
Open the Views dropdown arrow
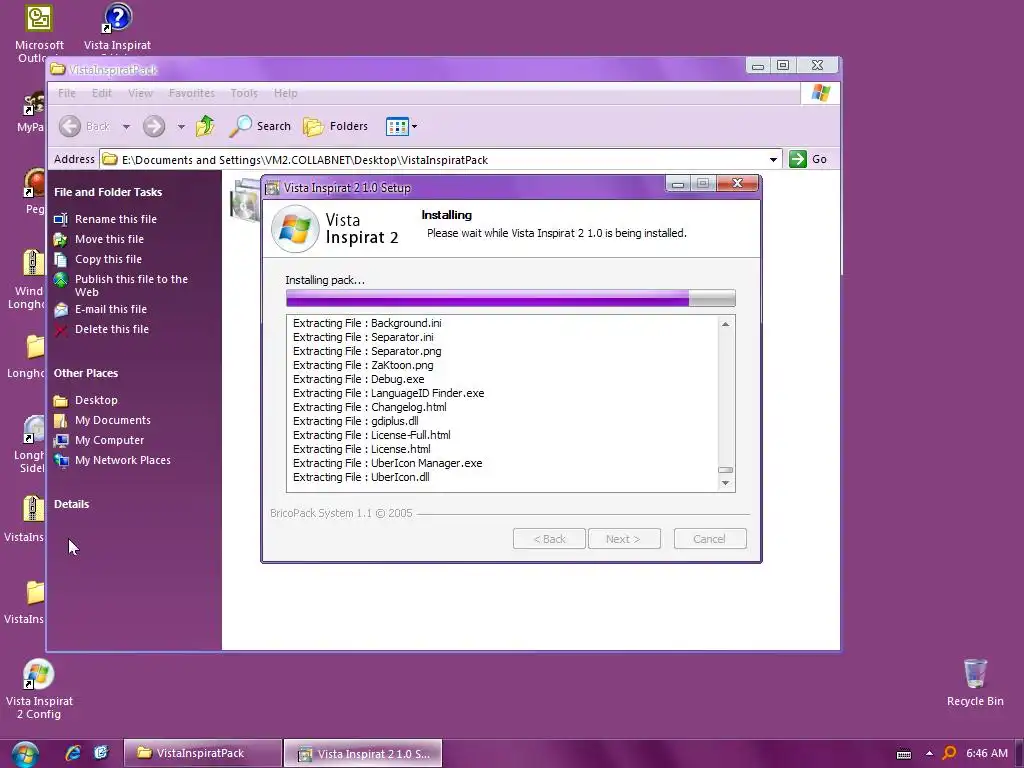pyautogui.click(x=414, y=126)
